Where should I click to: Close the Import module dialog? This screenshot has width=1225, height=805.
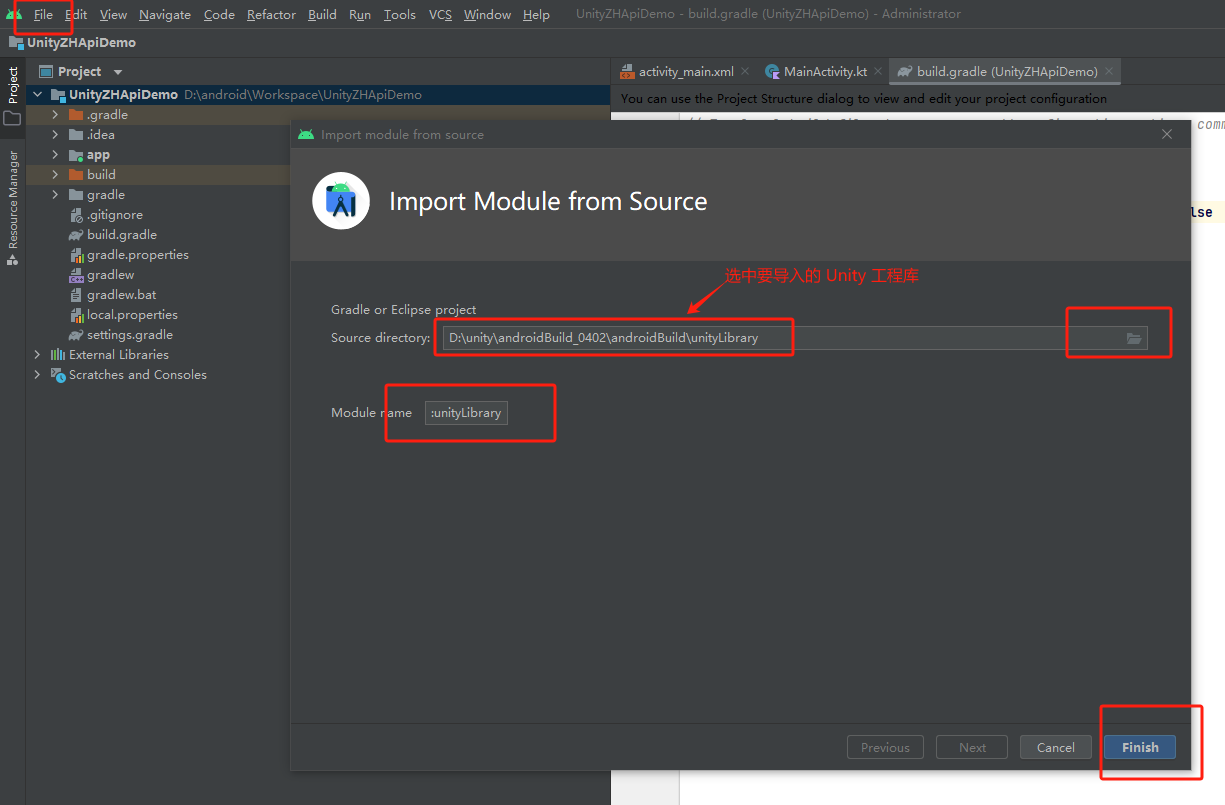[x=1166, y=134]
